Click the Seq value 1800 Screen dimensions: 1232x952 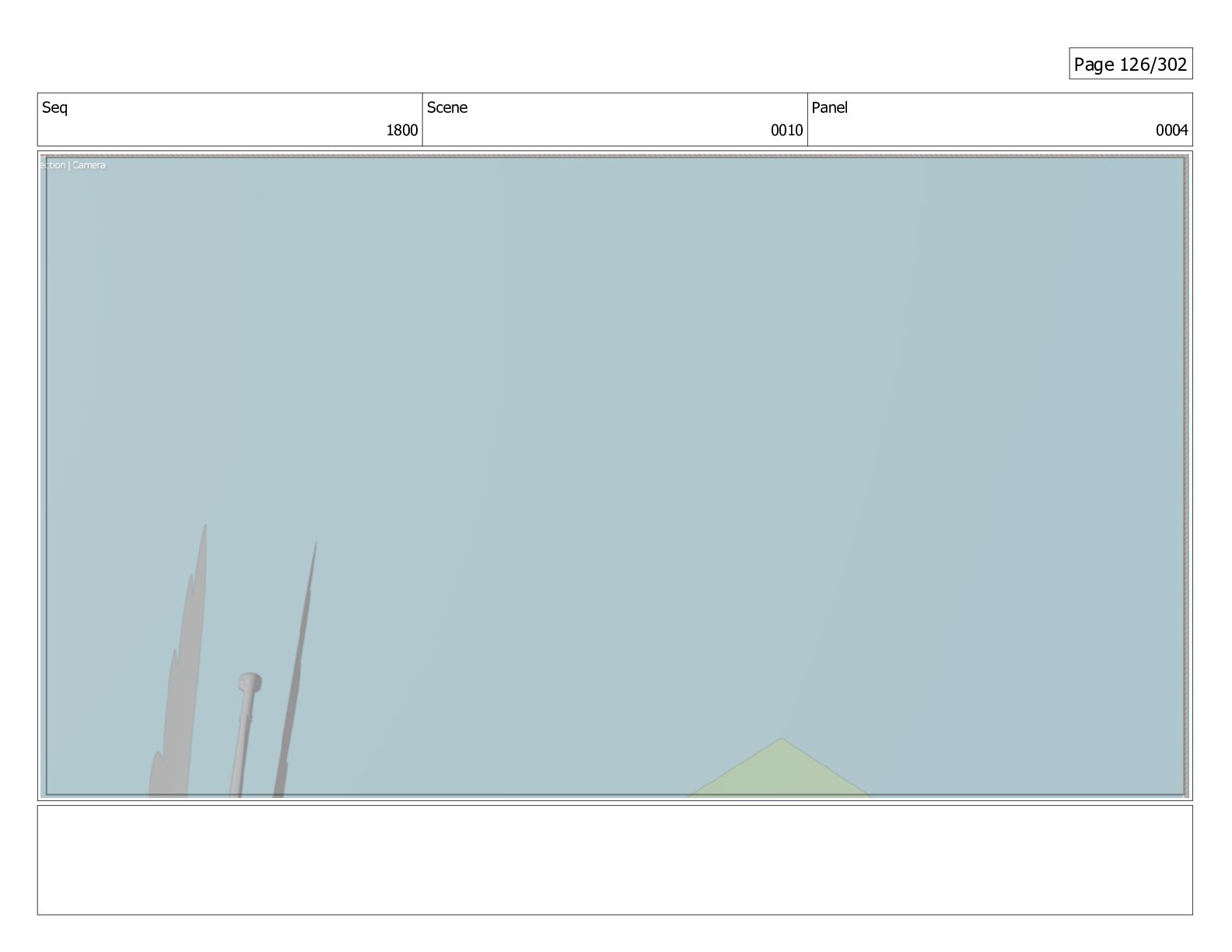coord(402,130)
